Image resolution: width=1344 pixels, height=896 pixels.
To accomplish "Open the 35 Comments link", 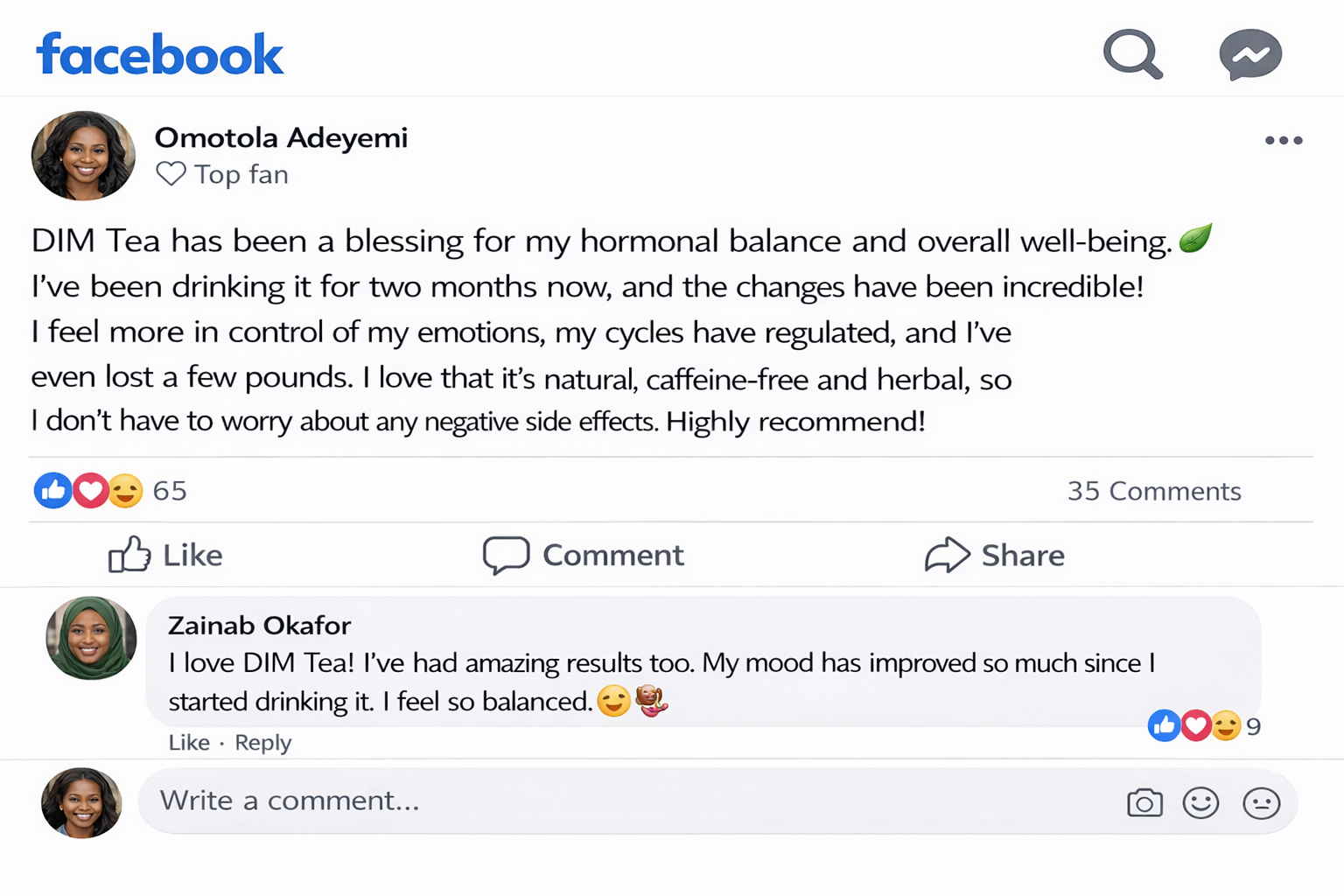I will 1153,491.
